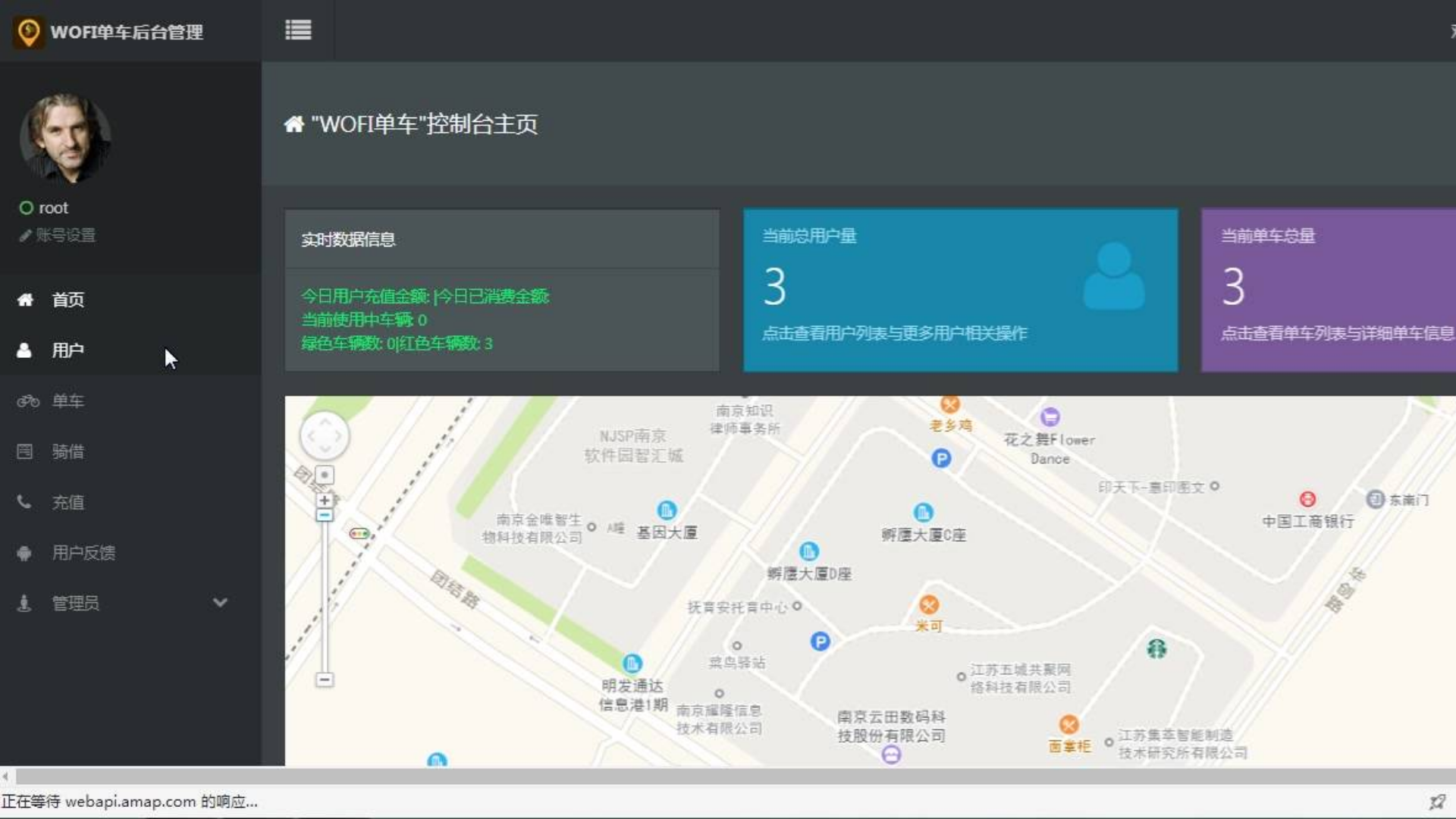Viewport: 1456px width, 819px height.
Task: Click bottom minus button of zoom slider
Action: coord(325,679)
